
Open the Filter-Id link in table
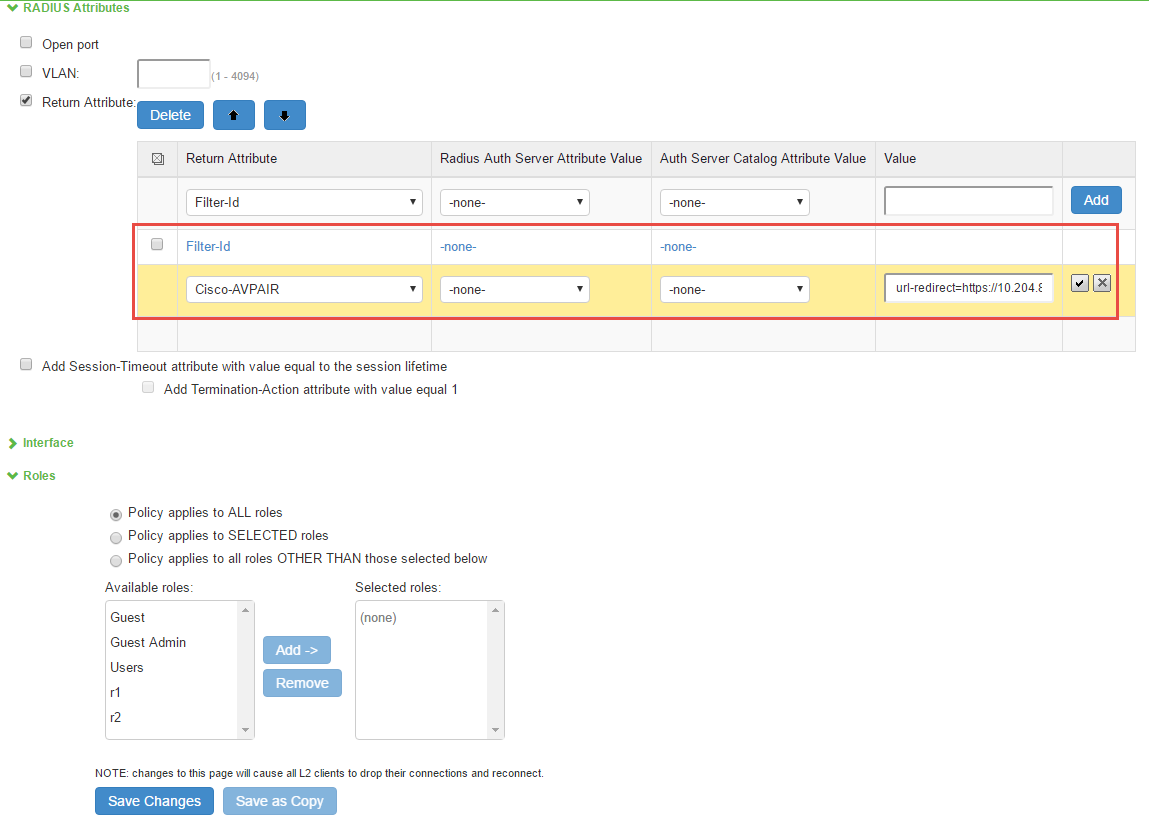click(x=208, y=246)
